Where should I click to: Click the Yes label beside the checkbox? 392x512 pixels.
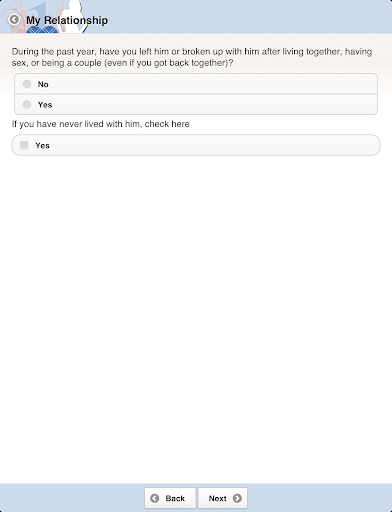(42, 146)
